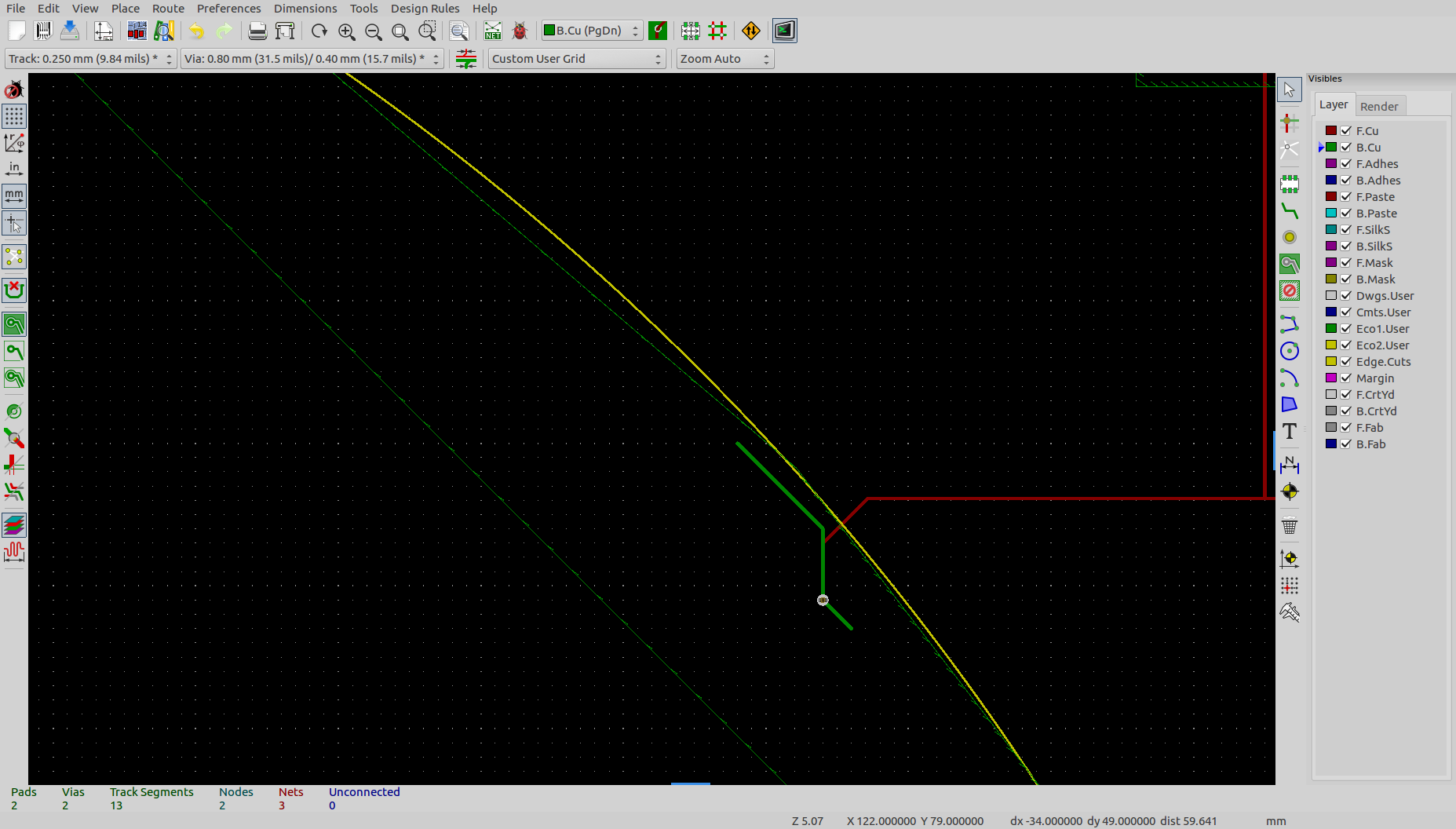Click the Zoom In magnifier icon
This screenshot has width=1456, height=829.
[346, 31]
